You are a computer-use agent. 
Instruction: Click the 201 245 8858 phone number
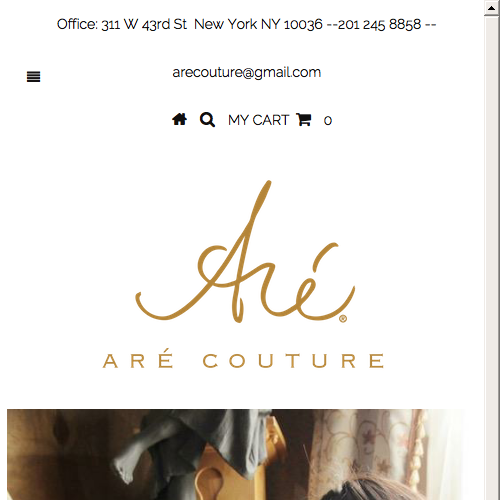(379, 24)
